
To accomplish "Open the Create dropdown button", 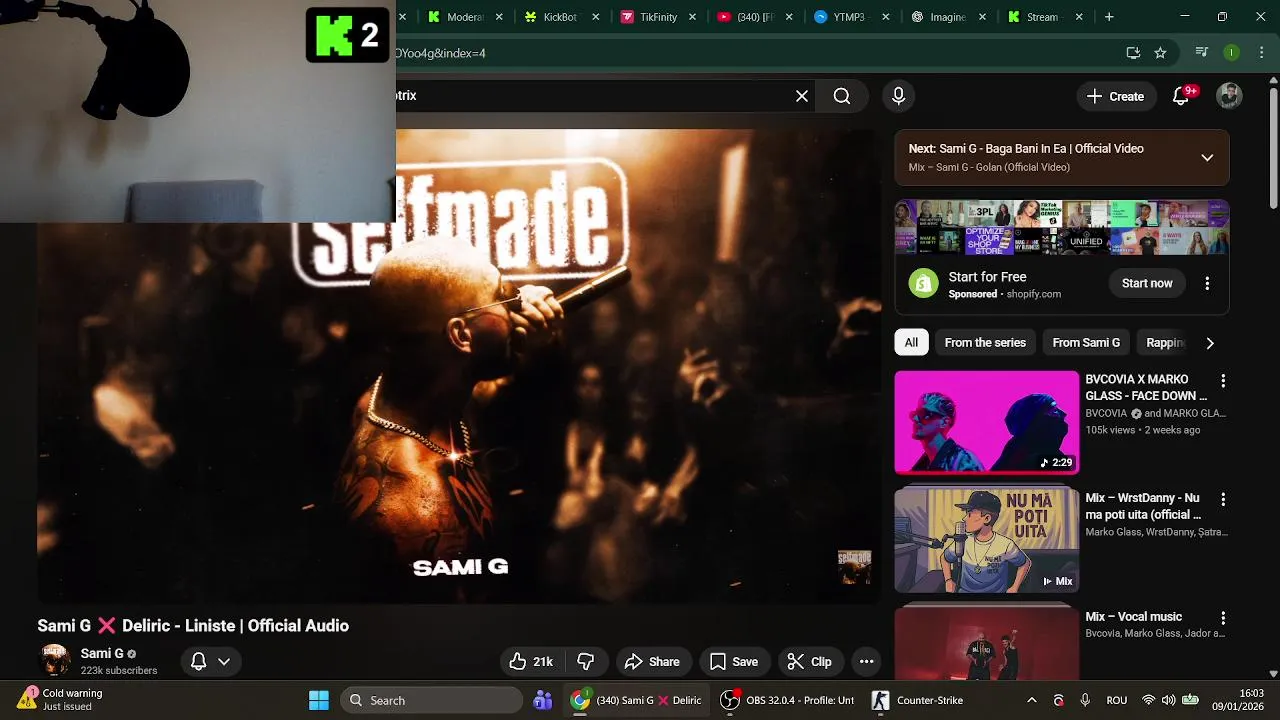I will pos(1115,96).
